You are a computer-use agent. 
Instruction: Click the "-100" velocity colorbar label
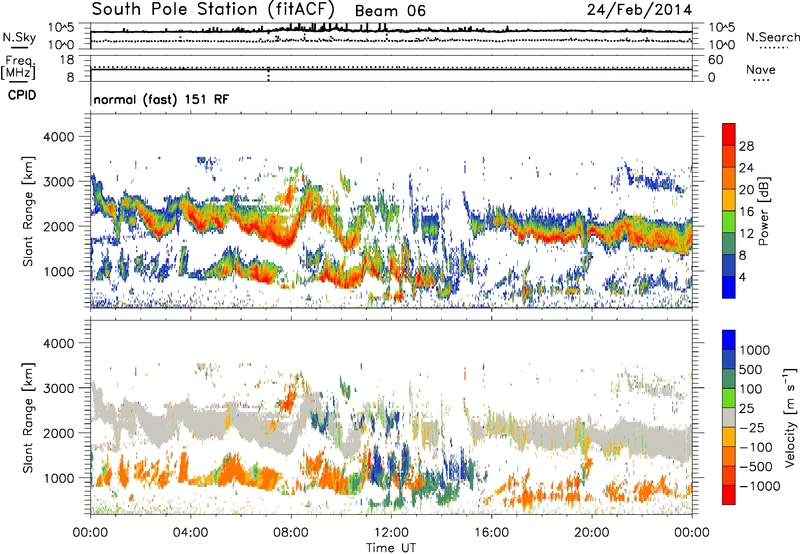(x=755, y=447)
